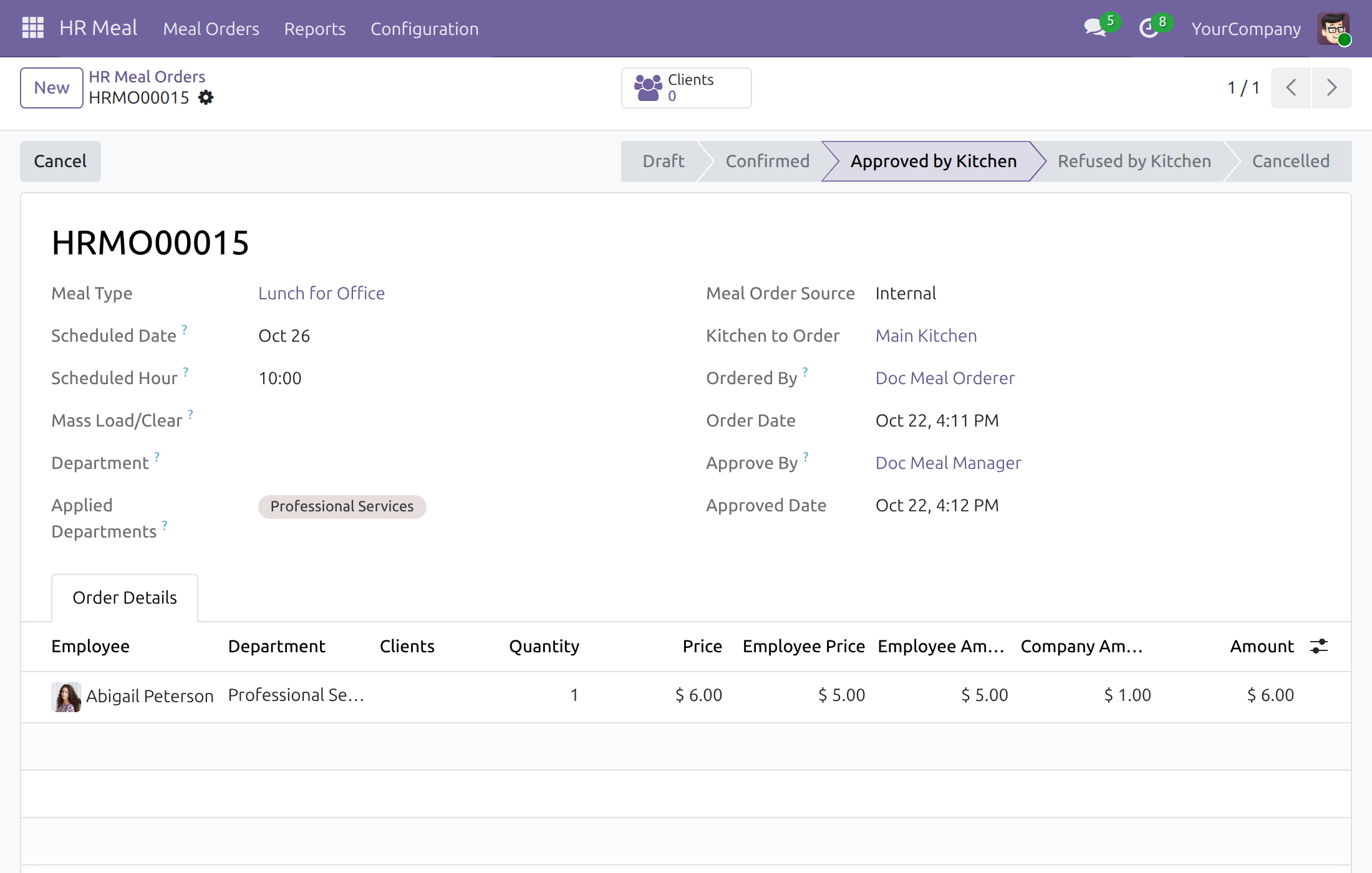Screen dimensions: 1372x873
Task: Click Abigail Peterson's avatar thumbnail
Action: (x=66, y=697)
